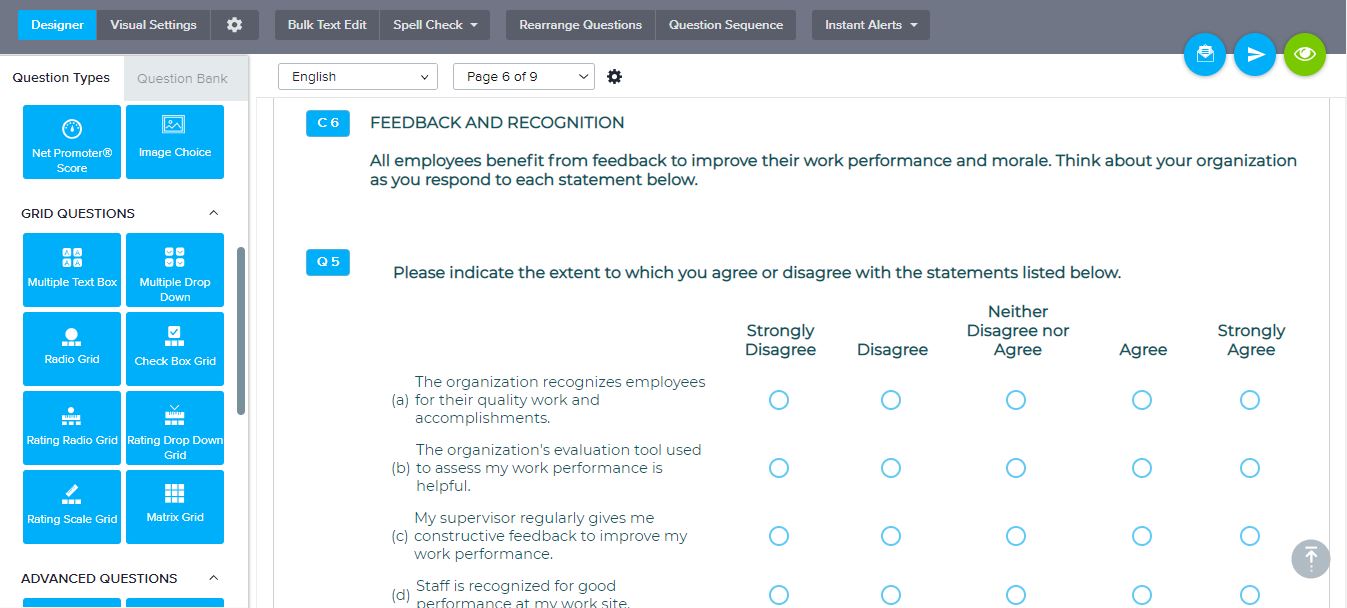Choose Strongly Agree for statement (c)

[x=1250, y=536]
